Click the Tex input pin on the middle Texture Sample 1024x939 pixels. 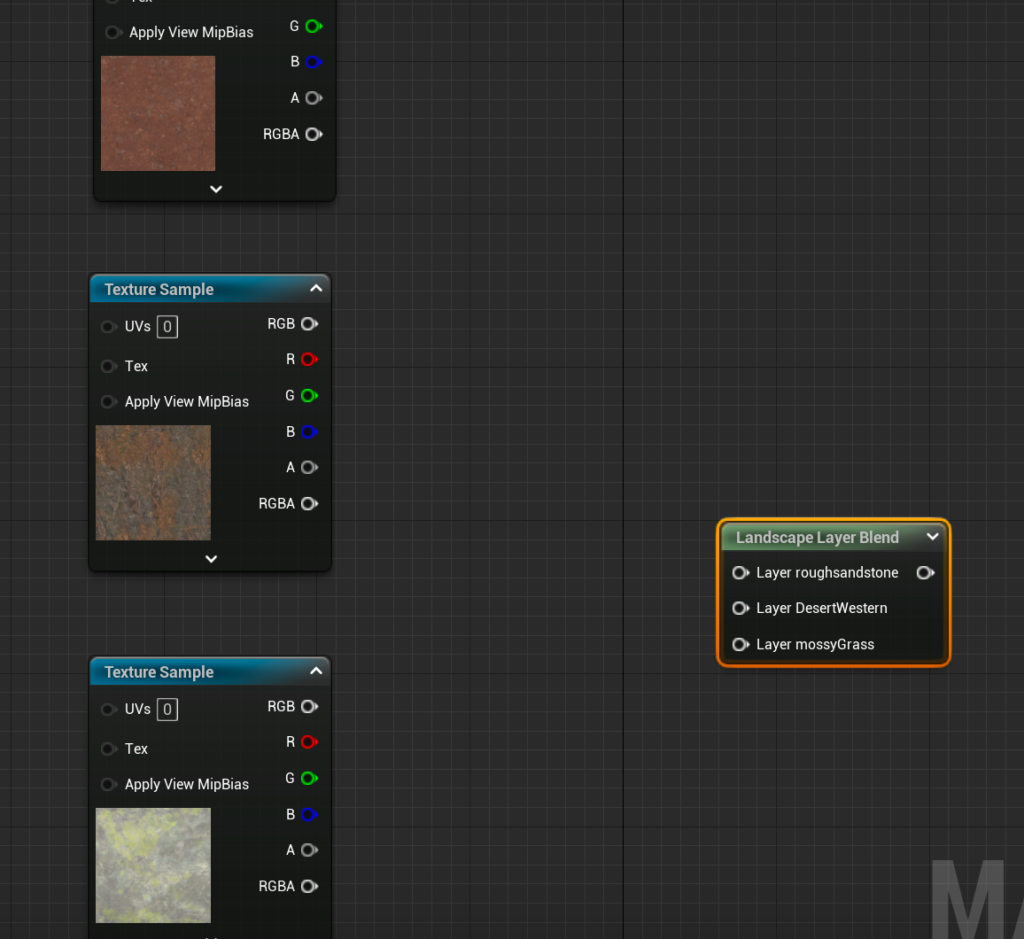pyautogui.click(x=108, y=367)
